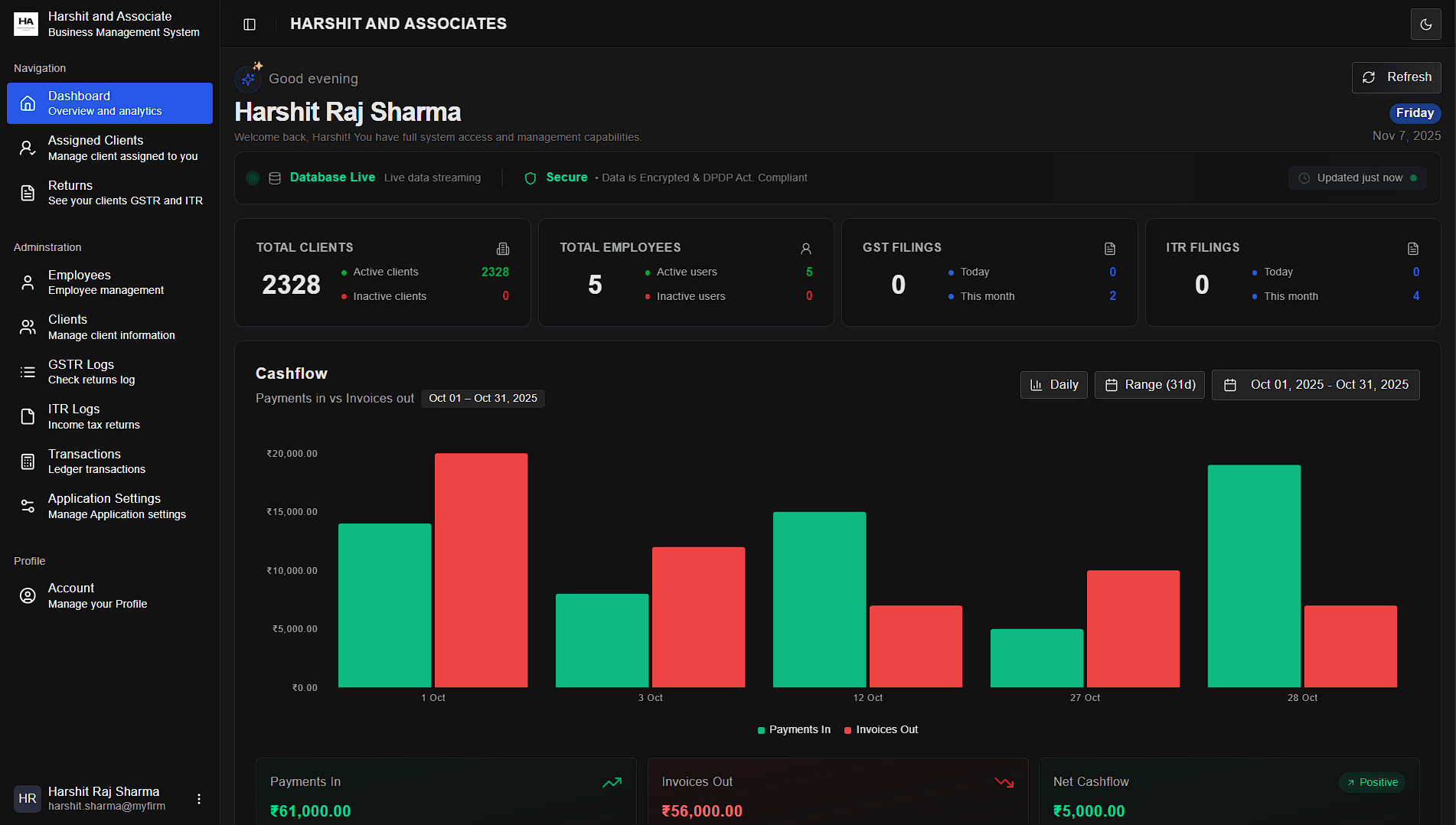Open GSTR Logs with the list icon
Viewport: 1456px width, 825px height.
[x=28, y=372]
